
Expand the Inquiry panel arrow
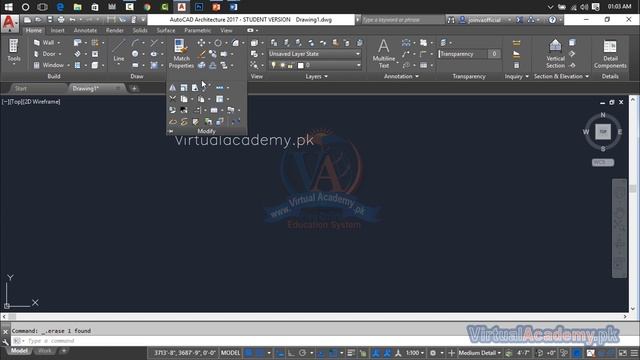coord(527,76)
